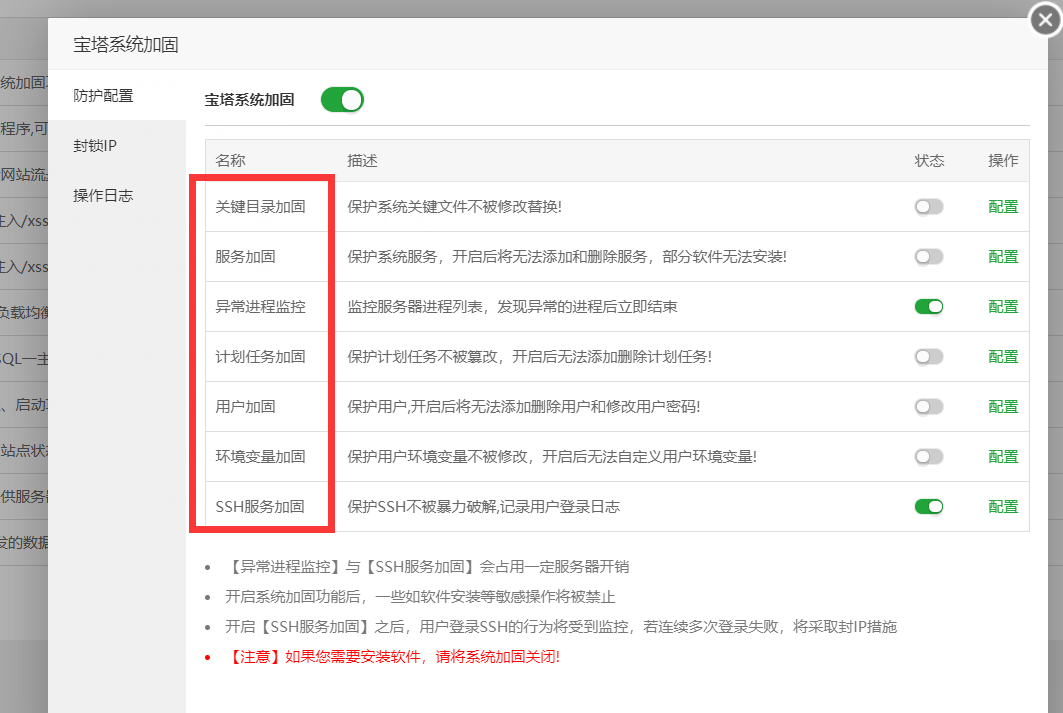This screenshot has height=713, width=1063.
Task: Click the red 【注意】 warning note
Action: [x=393, y=657]
